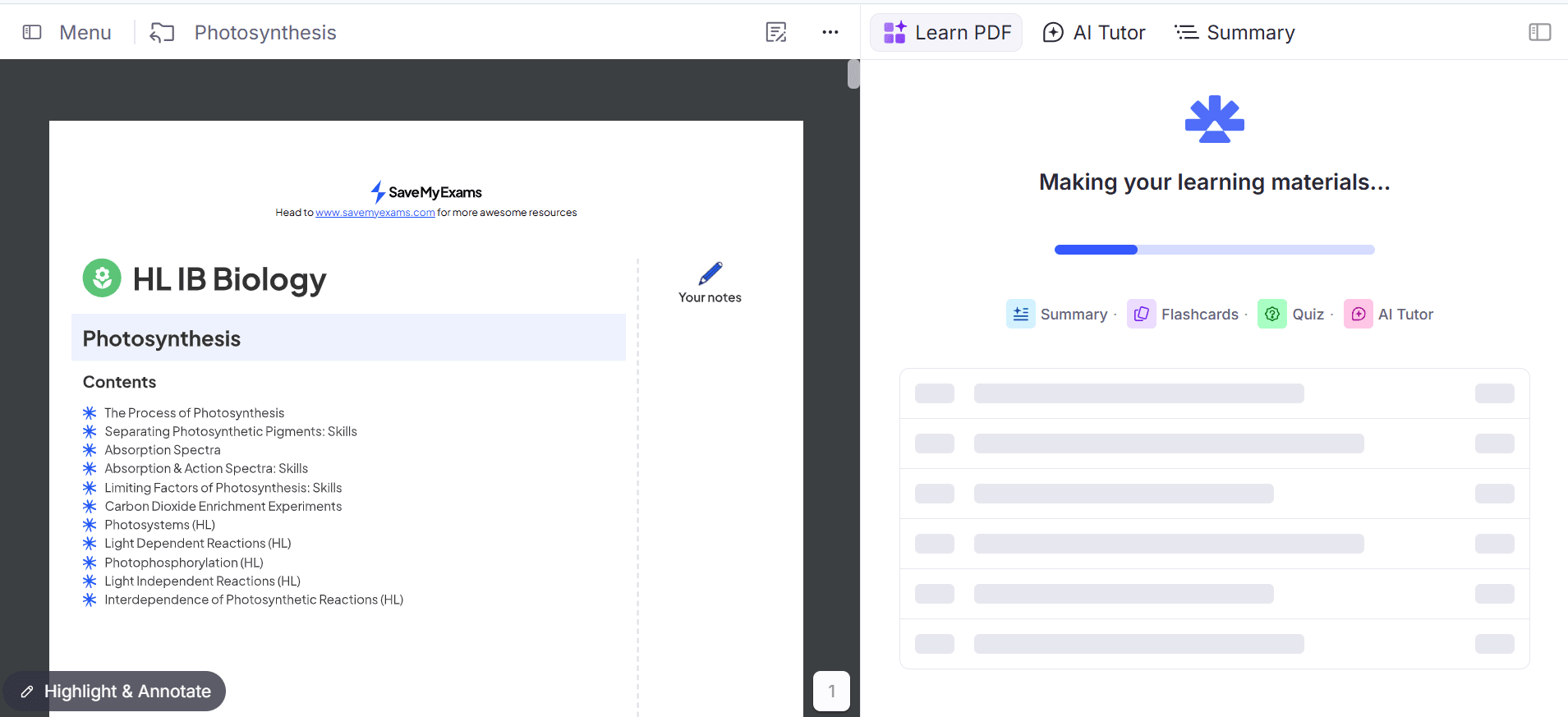
Task: Click the Learn PDF sparkle icon
Action: click(894, 32)
